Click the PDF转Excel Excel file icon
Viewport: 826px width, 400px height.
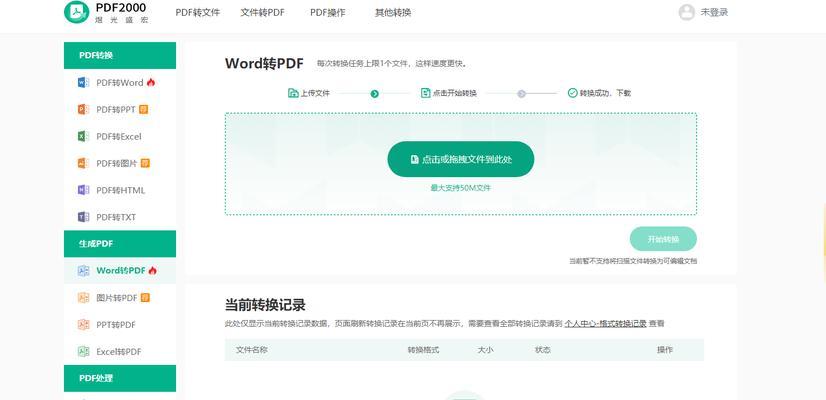[x=83, y=136]
